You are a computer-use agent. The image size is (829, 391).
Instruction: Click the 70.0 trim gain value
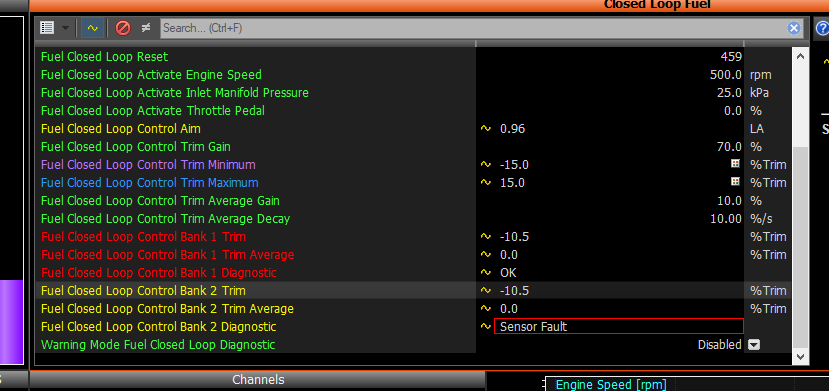[x=730, y=146]
